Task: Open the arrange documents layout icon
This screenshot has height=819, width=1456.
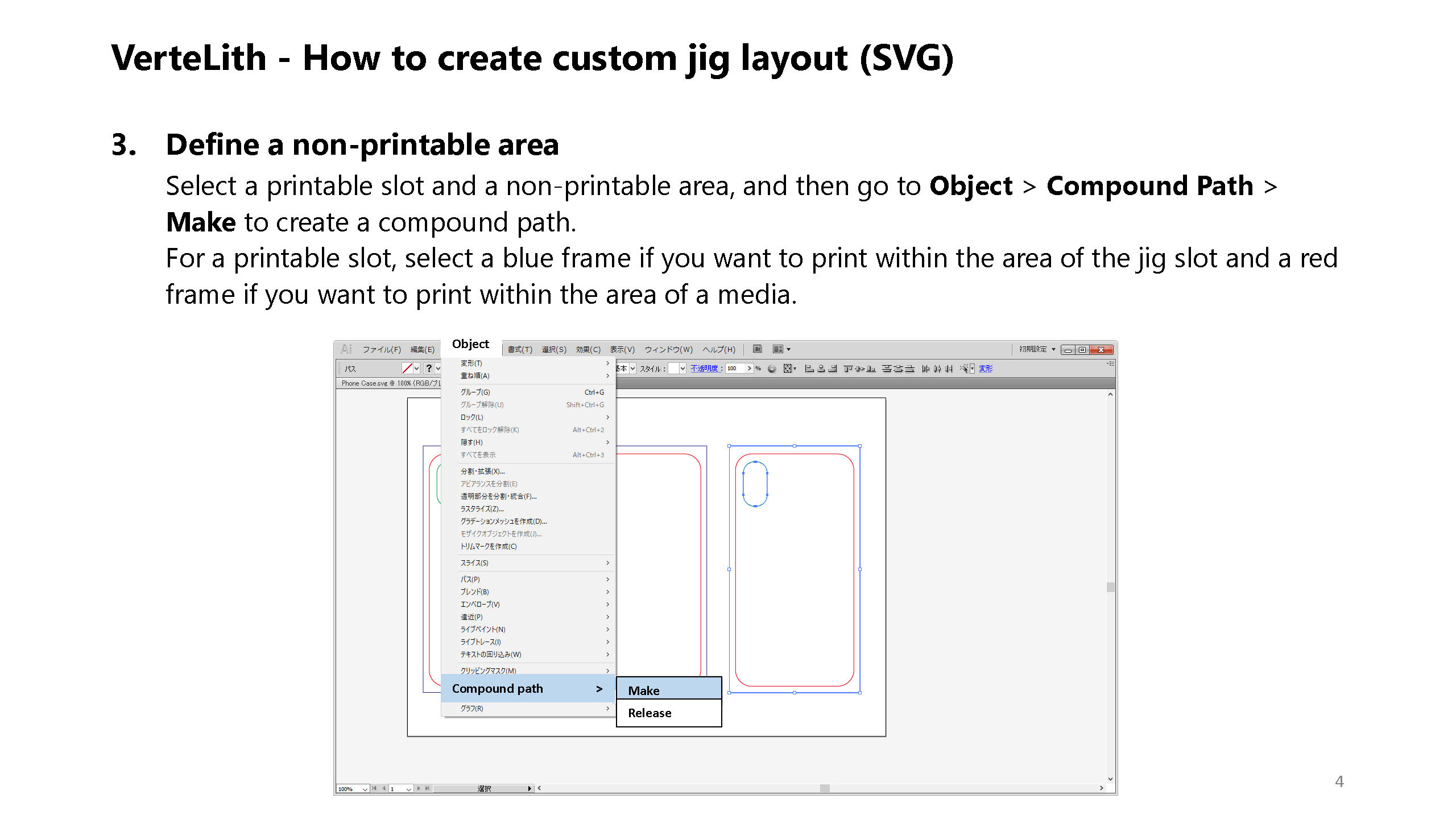Action: [777, 349]
